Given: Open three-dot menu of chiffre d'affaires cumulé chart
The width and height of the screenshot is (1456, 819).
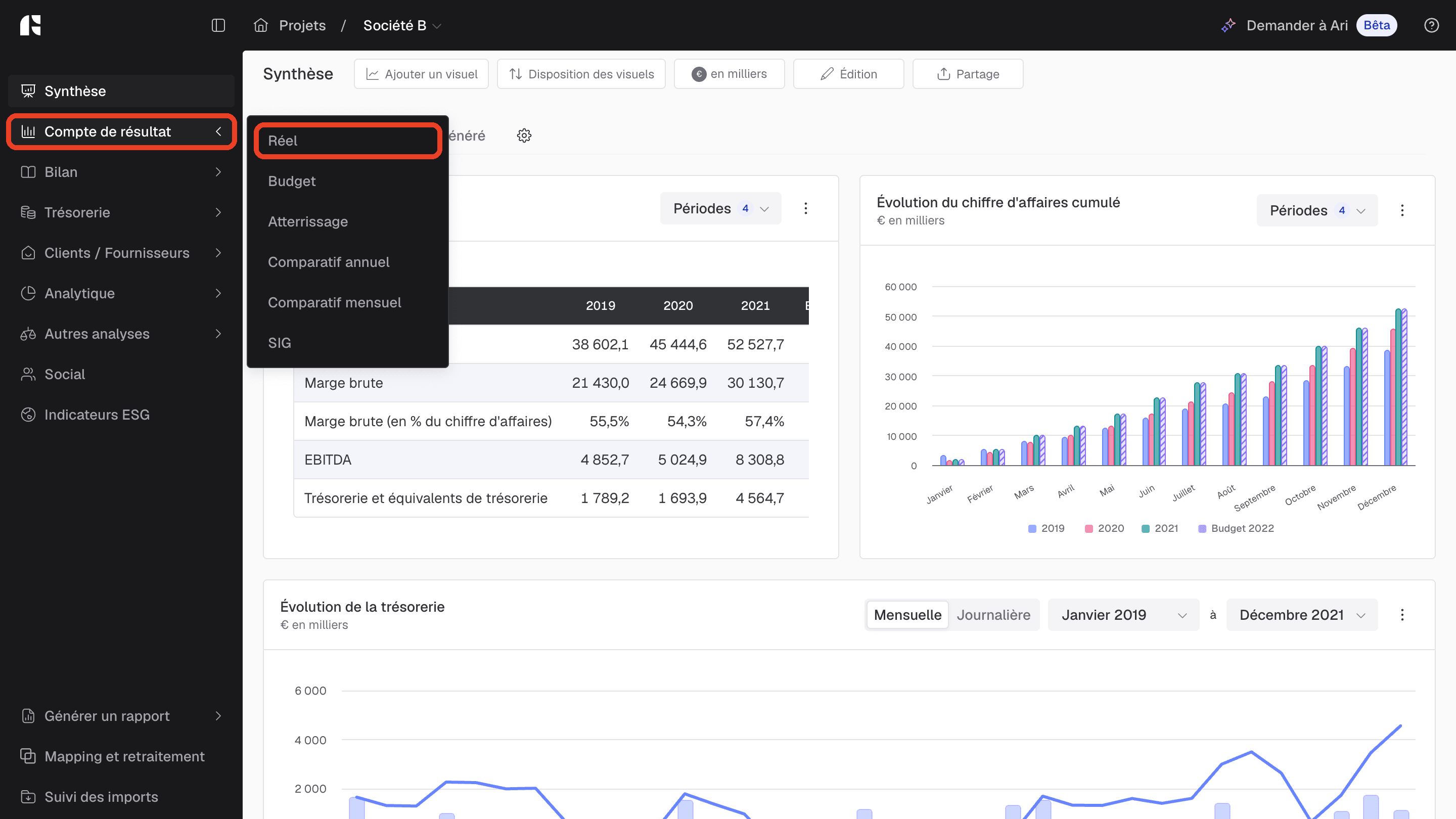Looking at the screenshot, I should click(1402, 211).
